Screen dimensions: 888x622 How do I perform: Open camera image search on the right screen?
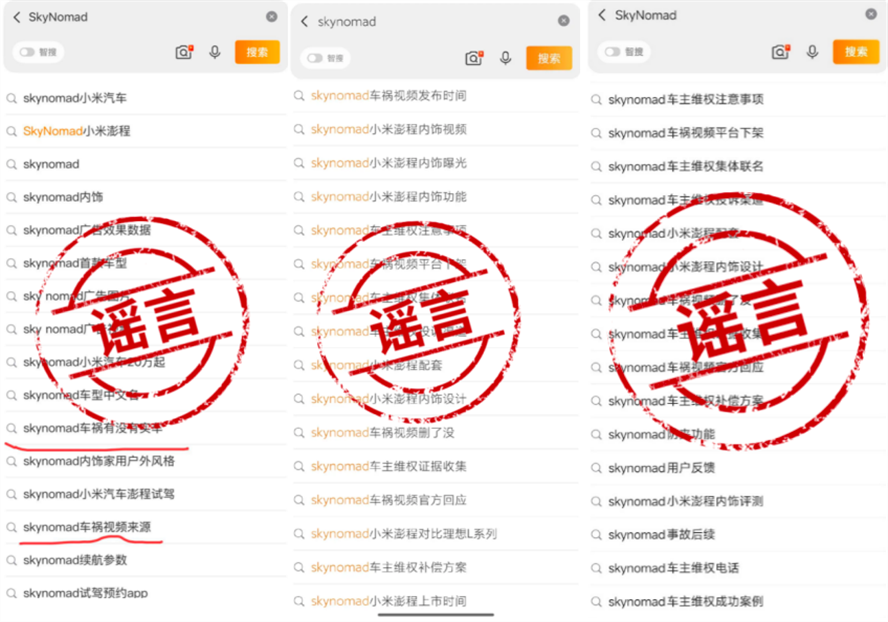(x=780, y=52)
